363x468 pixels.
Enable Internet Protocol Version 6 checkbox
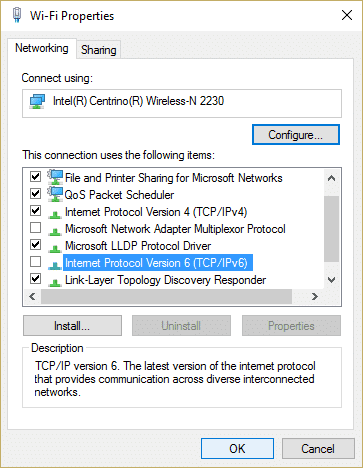pyautogui.click(x=35, y=262)
